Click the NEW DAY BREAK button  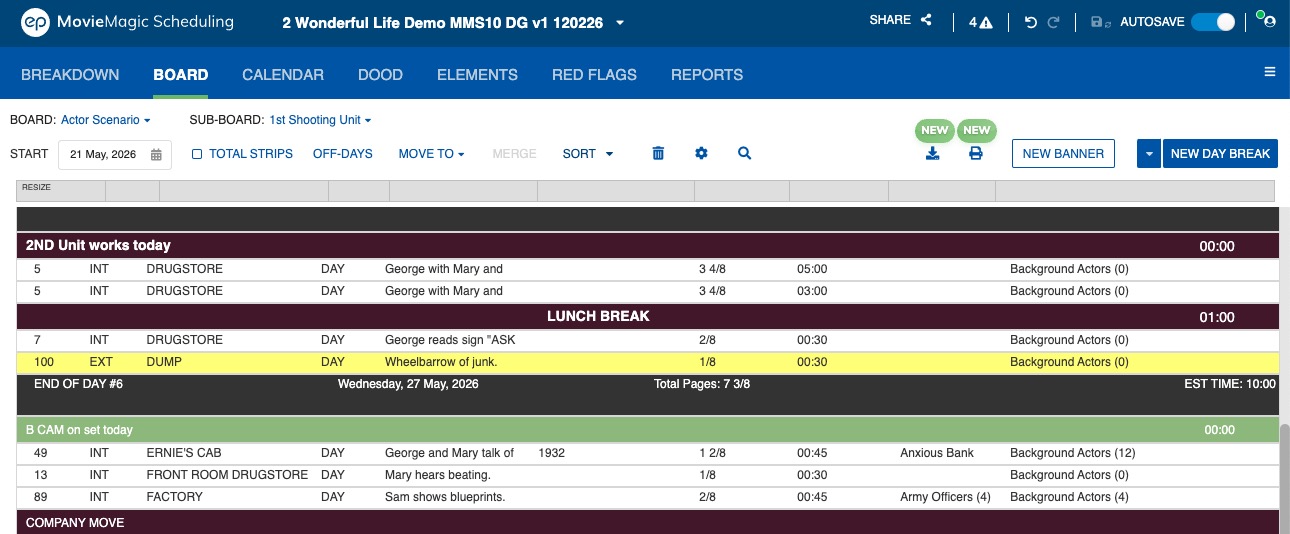(1220, 154)
